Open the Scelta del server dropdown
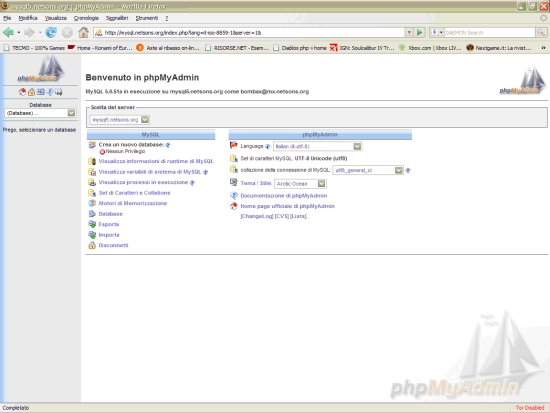Screen dimensions: 550x413 tap(120, 120)
